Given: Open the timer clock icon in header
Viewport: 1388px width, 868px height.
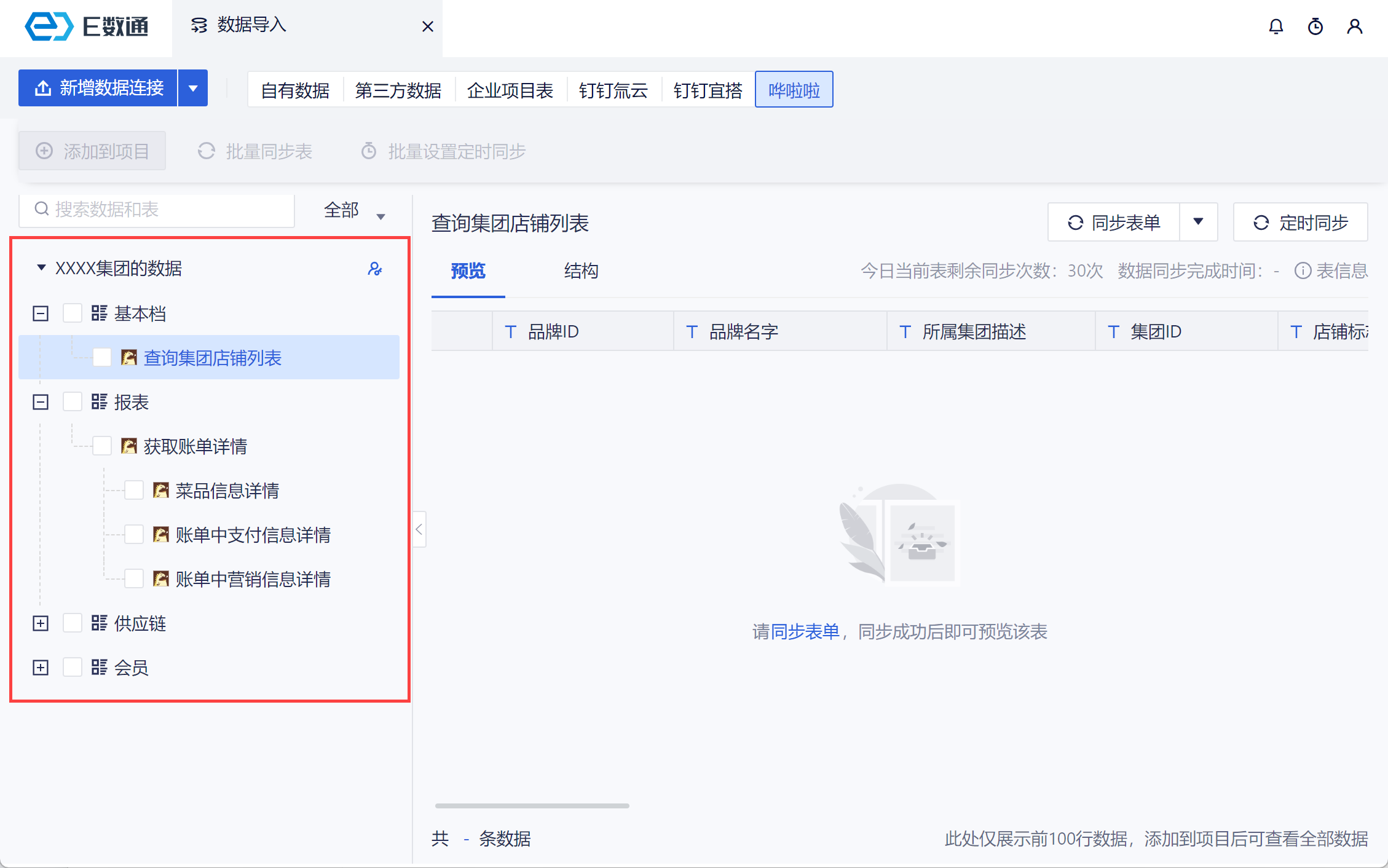Looking at the screenshot, I should point(1315,26).
